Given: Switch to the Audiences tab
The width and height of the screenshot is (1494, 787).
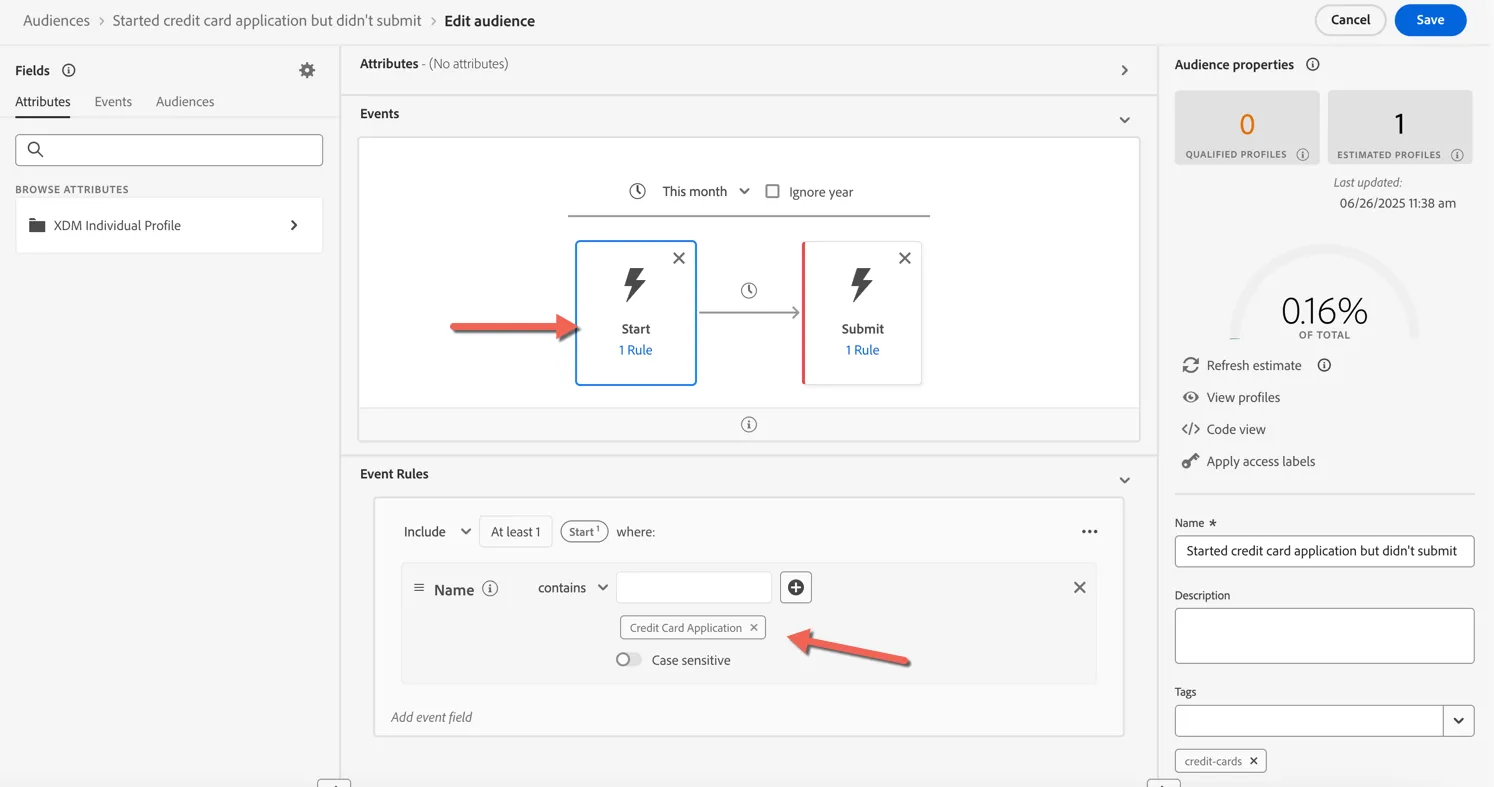Looking at the screenshot, I should (x=185, y=101).
